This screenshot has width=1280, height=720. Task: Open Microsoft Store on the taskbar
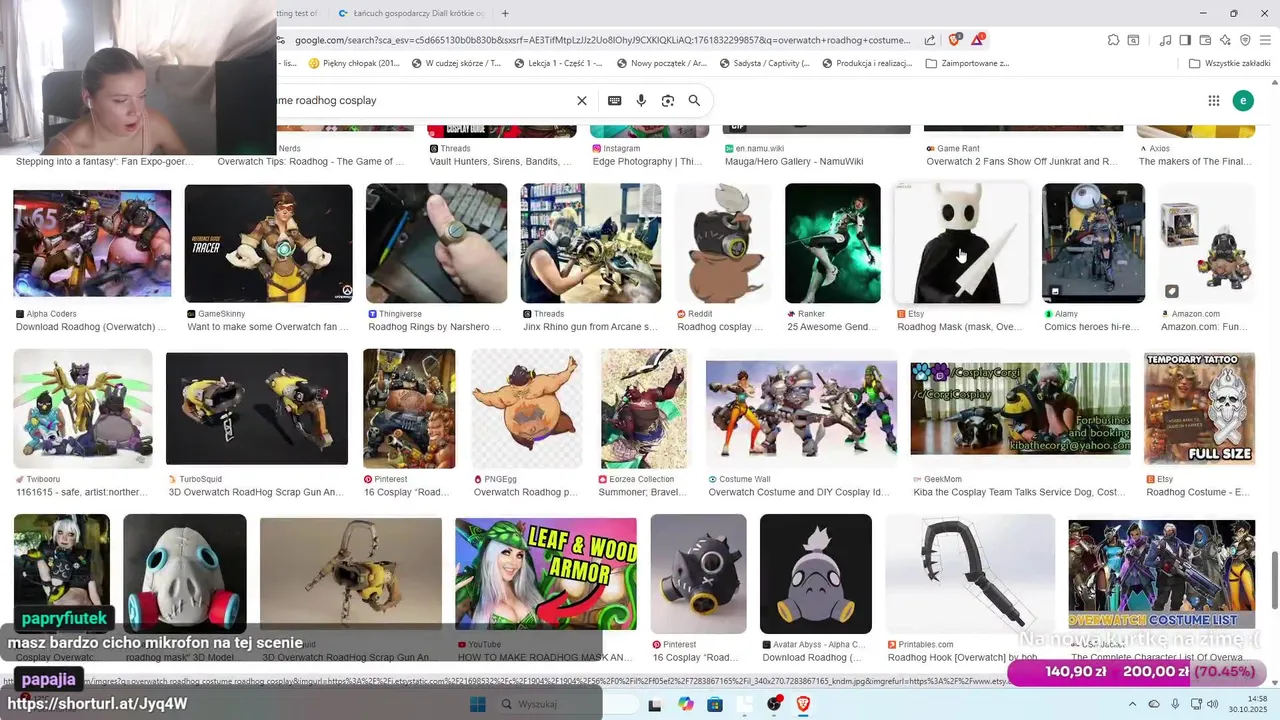715,705
